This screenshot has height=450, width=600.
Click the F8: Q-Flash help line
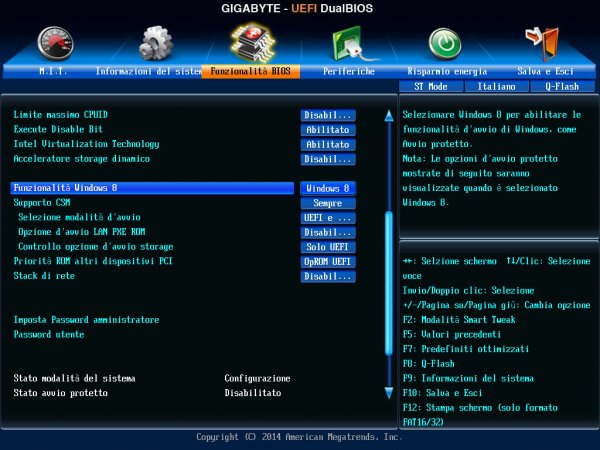[429, 364]
